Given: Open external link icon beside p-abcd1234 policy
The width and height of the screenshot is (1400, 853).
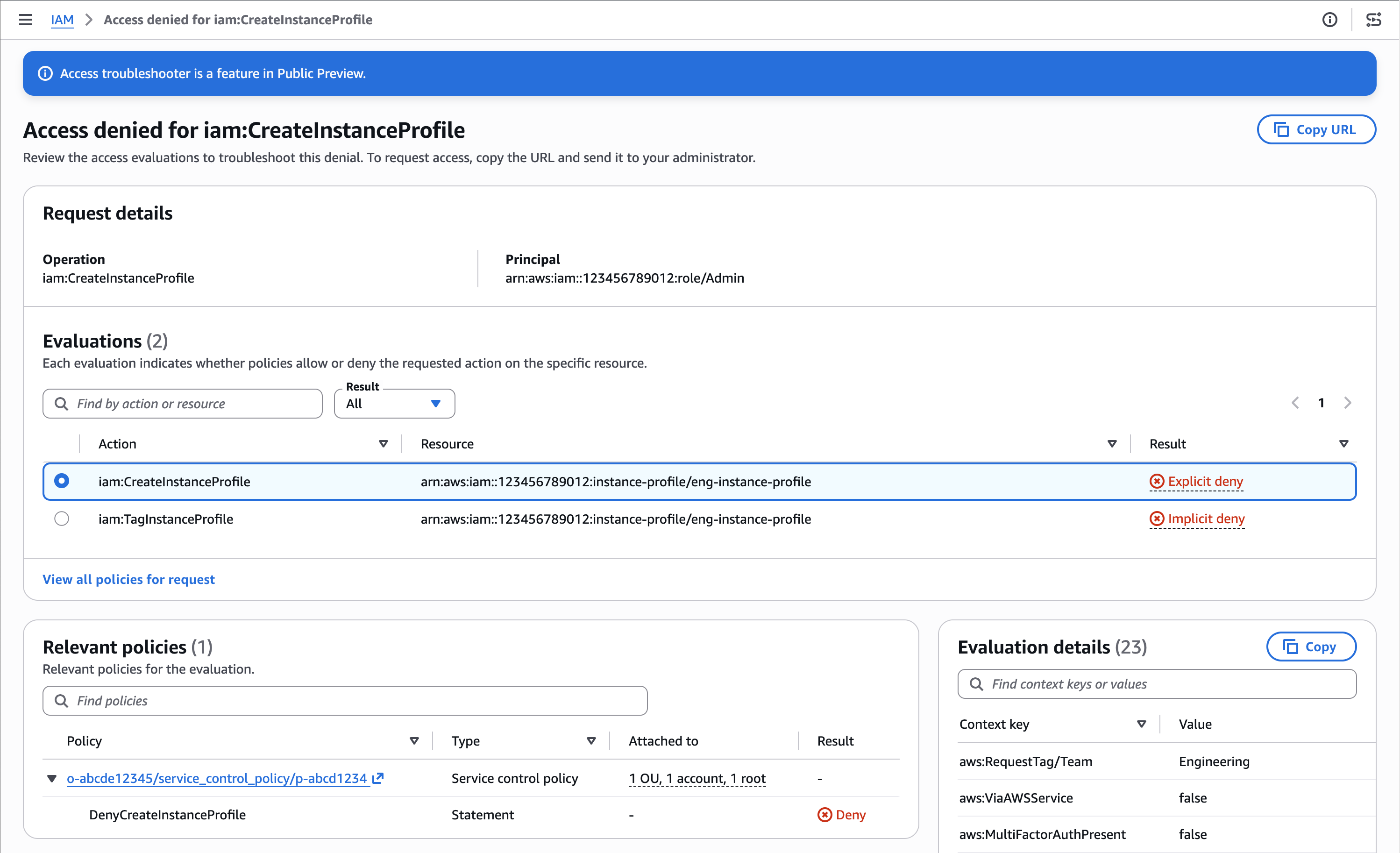Looking at the screenshot, I should pos(378,778).
